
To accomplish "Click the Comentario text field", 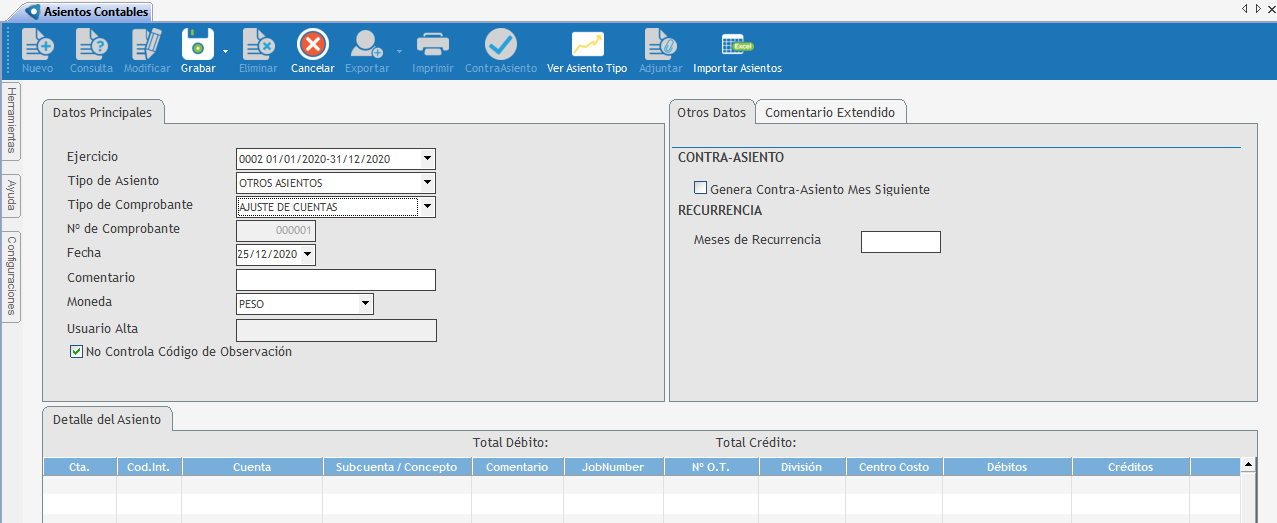I will (335, 280).
